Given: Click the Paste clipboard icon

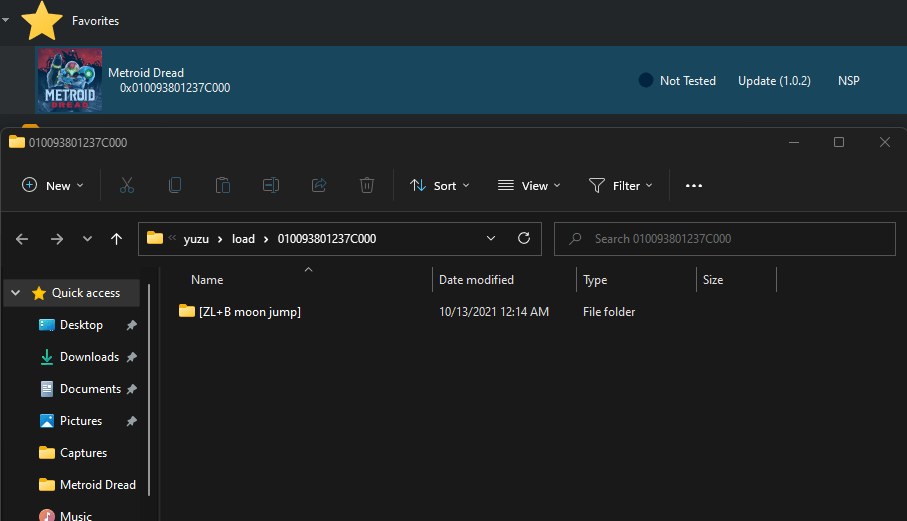Looking at the screenshot, I should tap(223, 185).
